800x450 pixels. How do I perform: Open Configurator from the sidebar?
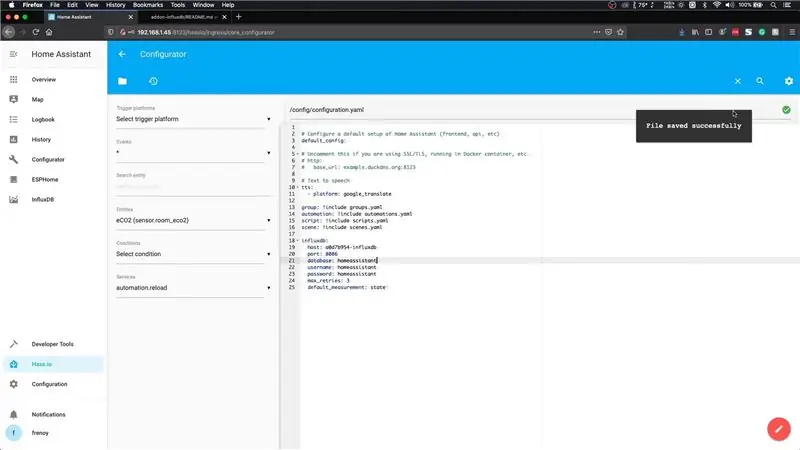click(48, 159)
